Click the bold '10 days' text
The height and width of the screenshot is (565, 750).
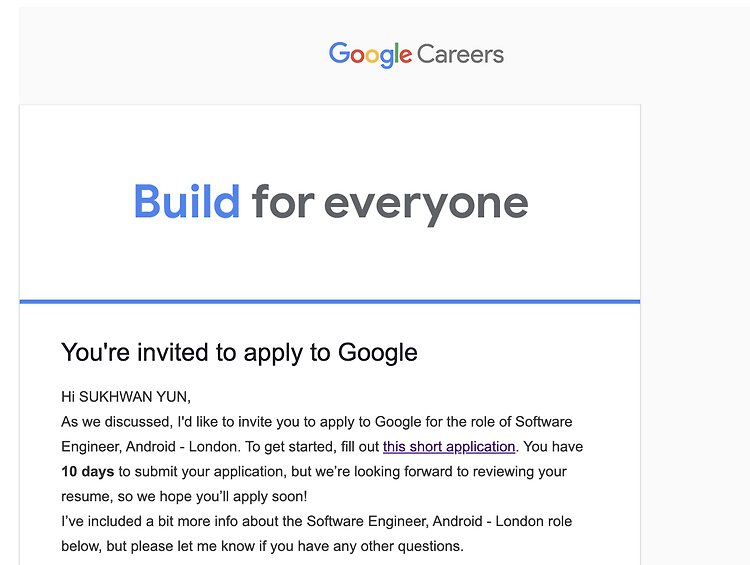[88, 472]
